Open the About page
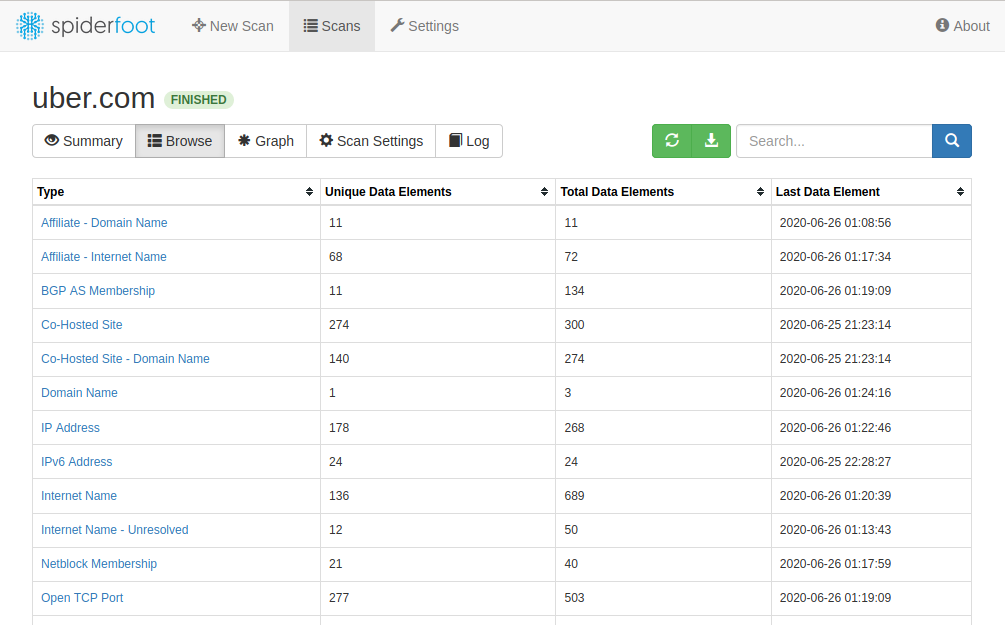Screen dimensions: 1005x625 click(x=963, y=26)
